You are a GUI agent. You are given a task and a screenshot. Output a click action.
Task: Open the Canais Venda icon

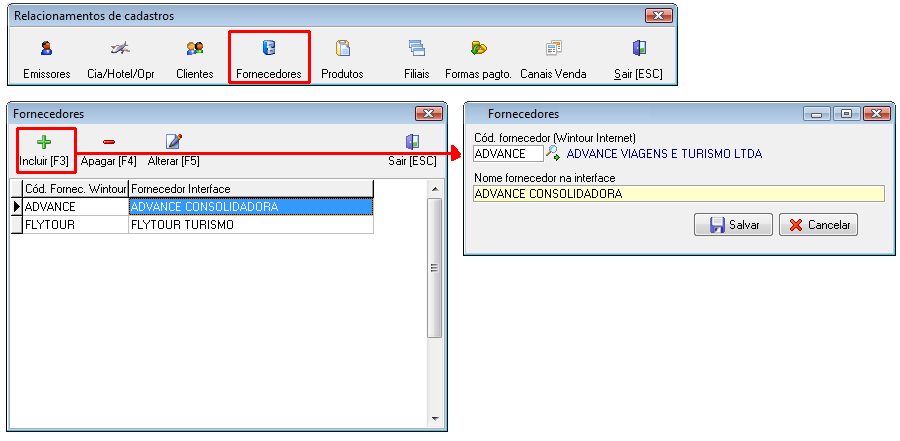pyautogui.click(x=553, y=48)
